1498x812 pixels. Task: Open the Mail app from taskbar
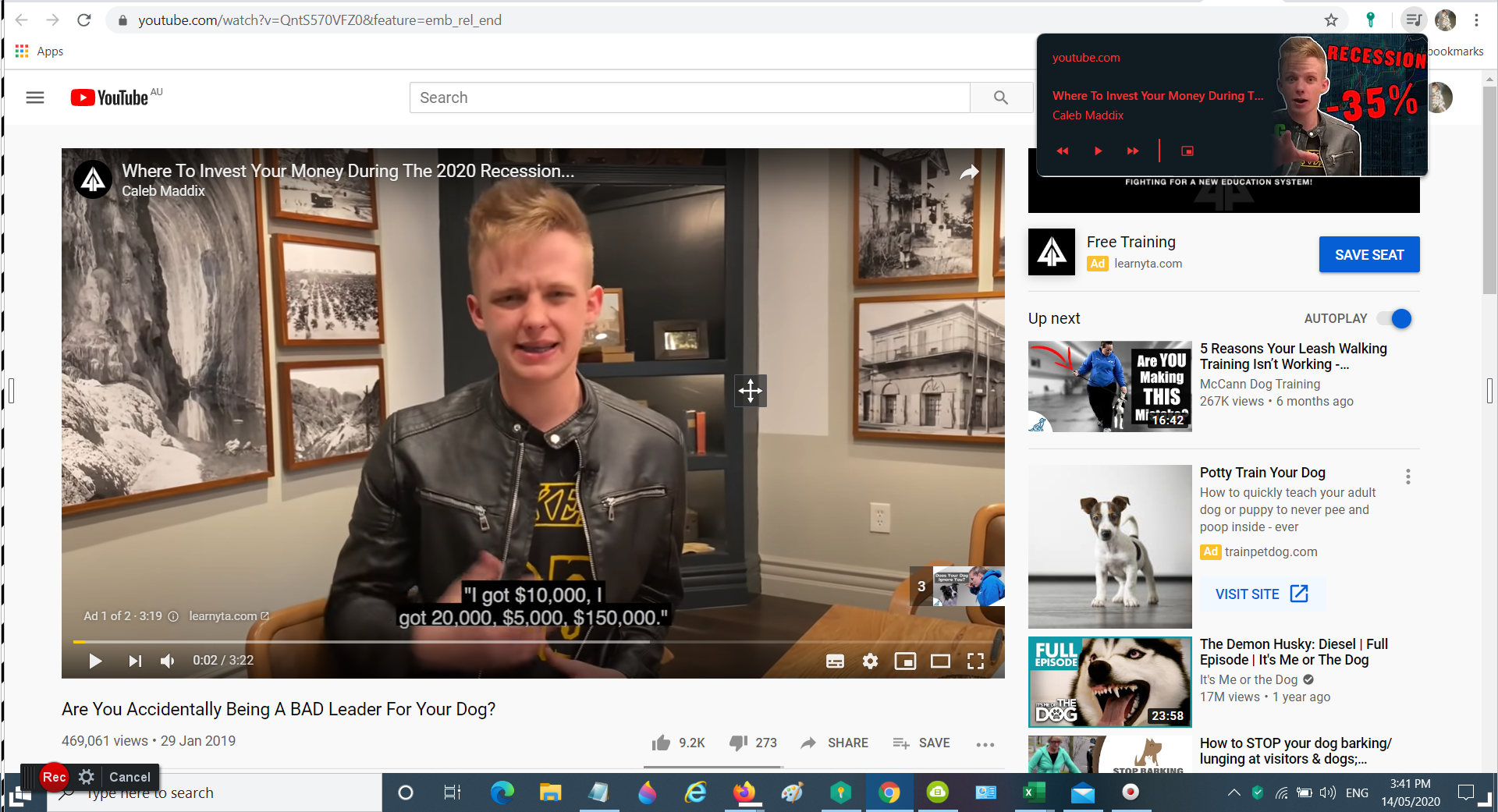pyautogui.click(x=1082, y=792)
